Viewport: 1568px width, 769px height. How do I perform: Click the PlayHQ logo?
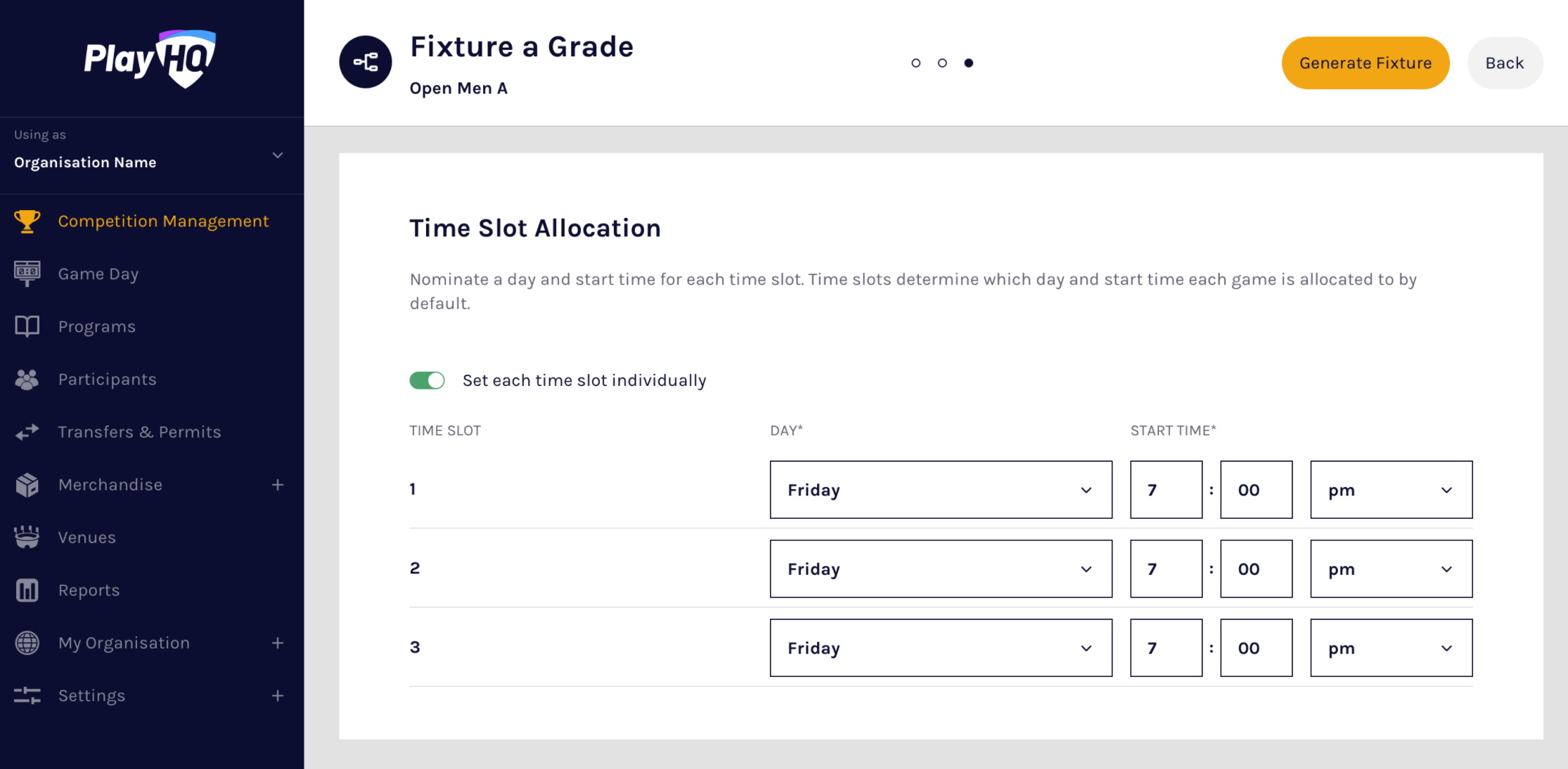click(x=150, y=59)
